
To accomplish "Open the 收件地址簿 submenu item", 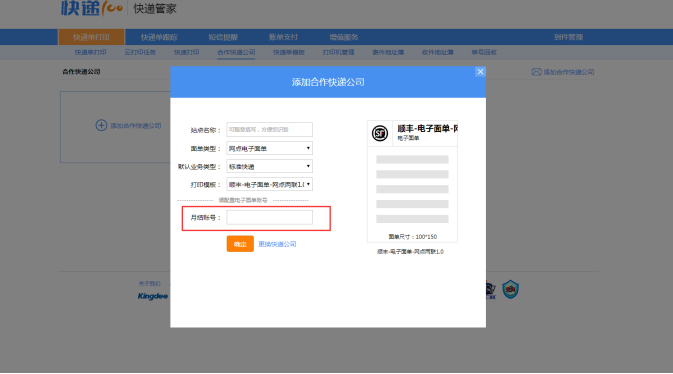I will (437, 52).
